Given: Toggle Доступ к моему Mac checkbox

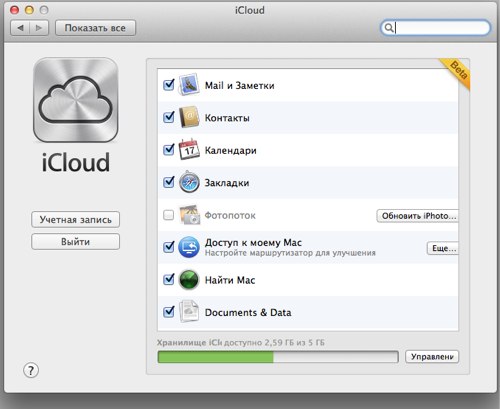Looking at the screenshot, I should [169, 247].
